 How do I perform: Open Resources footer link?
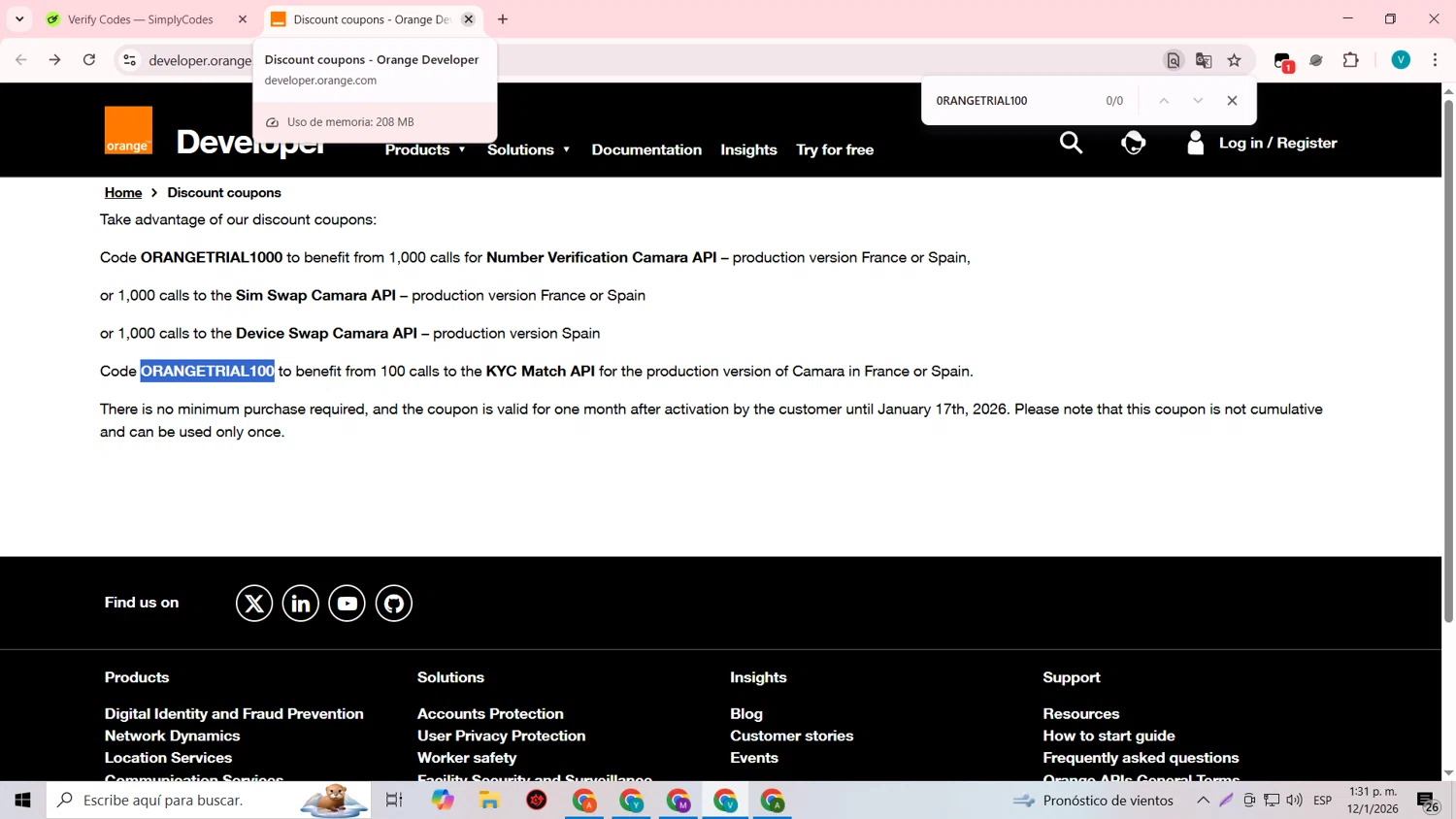click(x=1081, y=713)
